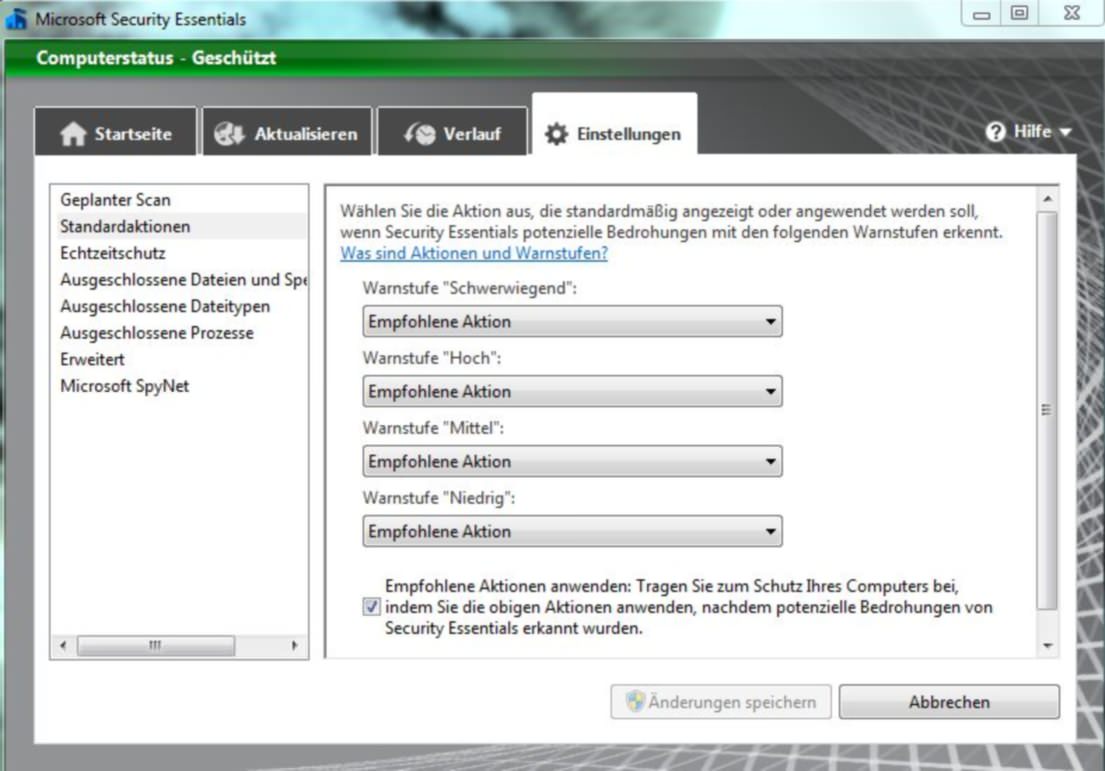Click the Warnstufe "Hoch" label
The width and height of the screenshot is (1105, 771).
coord(432,358)
